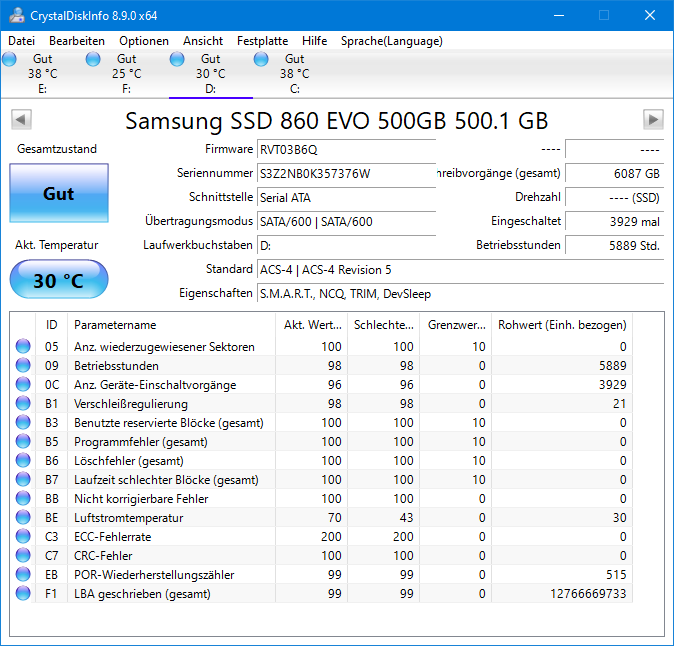Open the Sprache(Language) menu
The image size is (674, 646).
coord(392,41)
